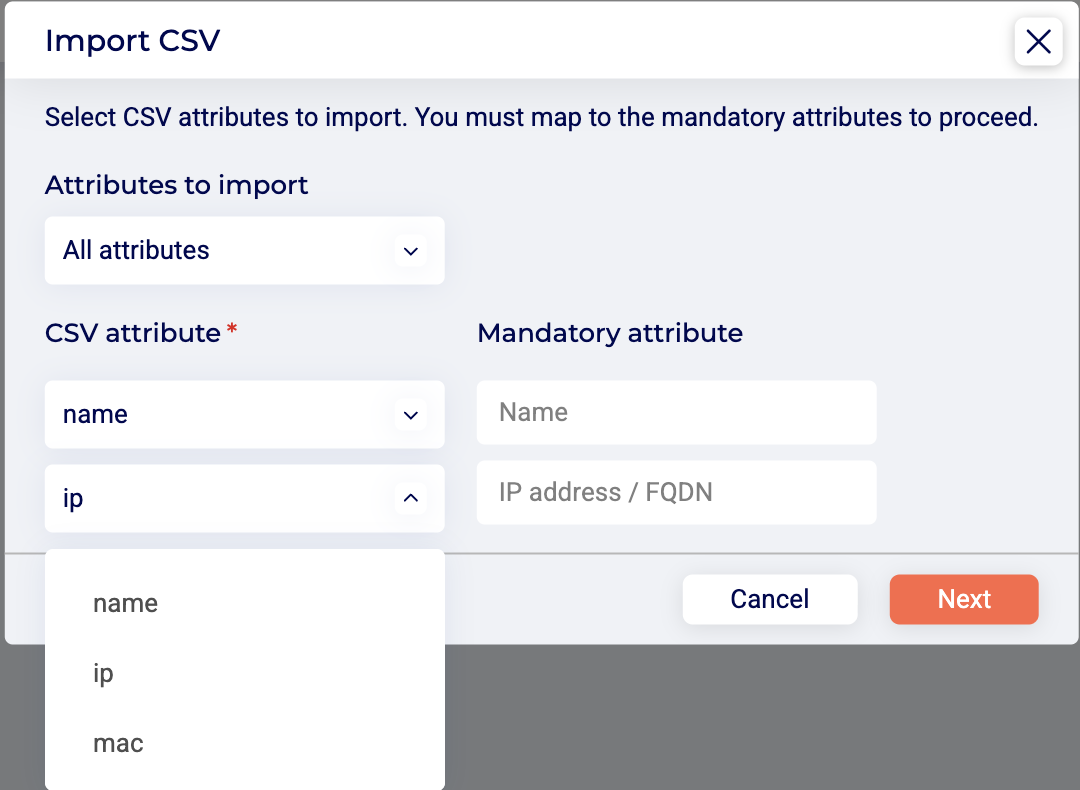
Task: Select the mac option from the list
Action: click(x=118, y=744)
